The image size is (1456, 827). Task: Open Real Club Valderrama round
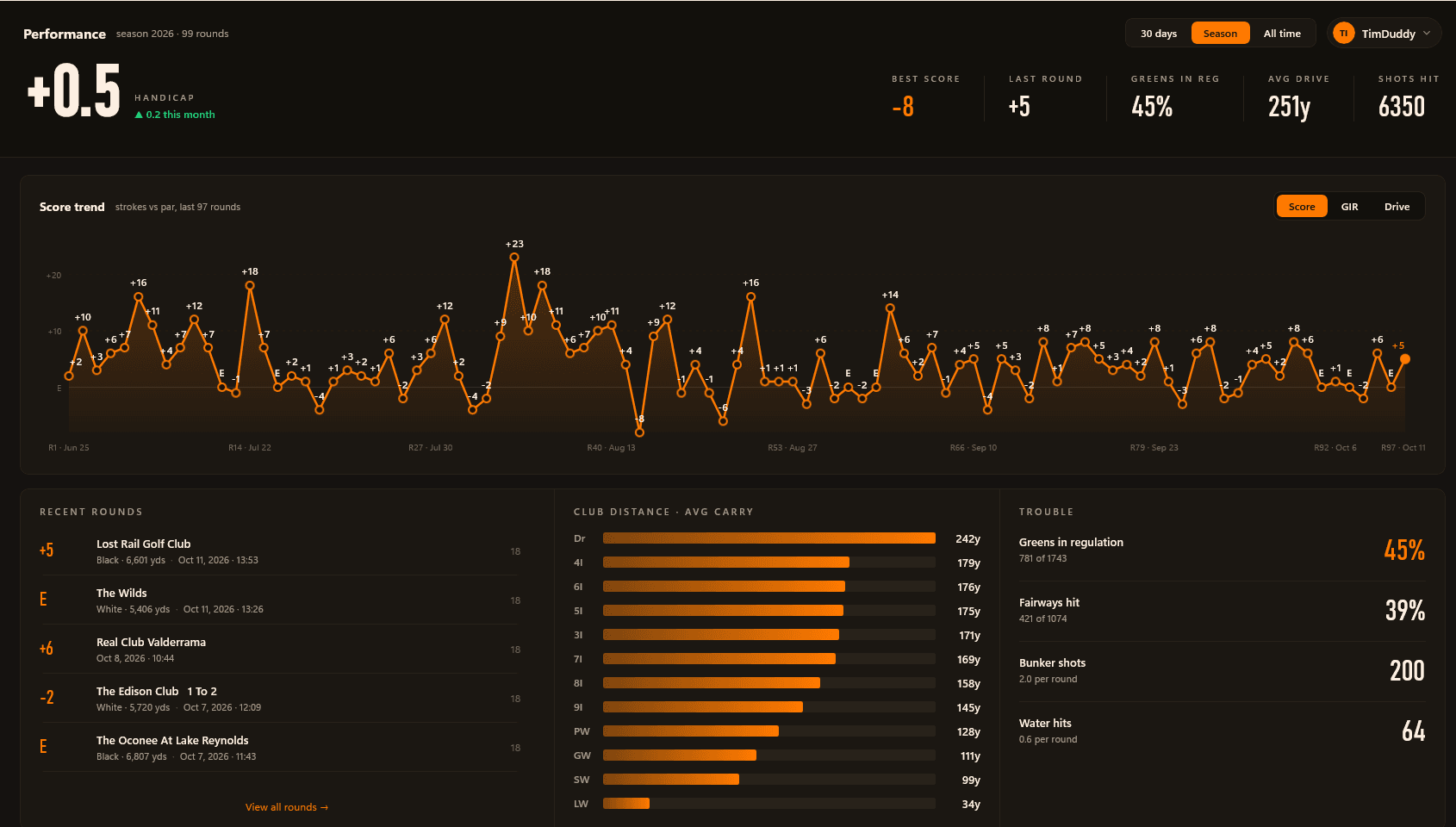pyautogui.click(x=280, y=650)
